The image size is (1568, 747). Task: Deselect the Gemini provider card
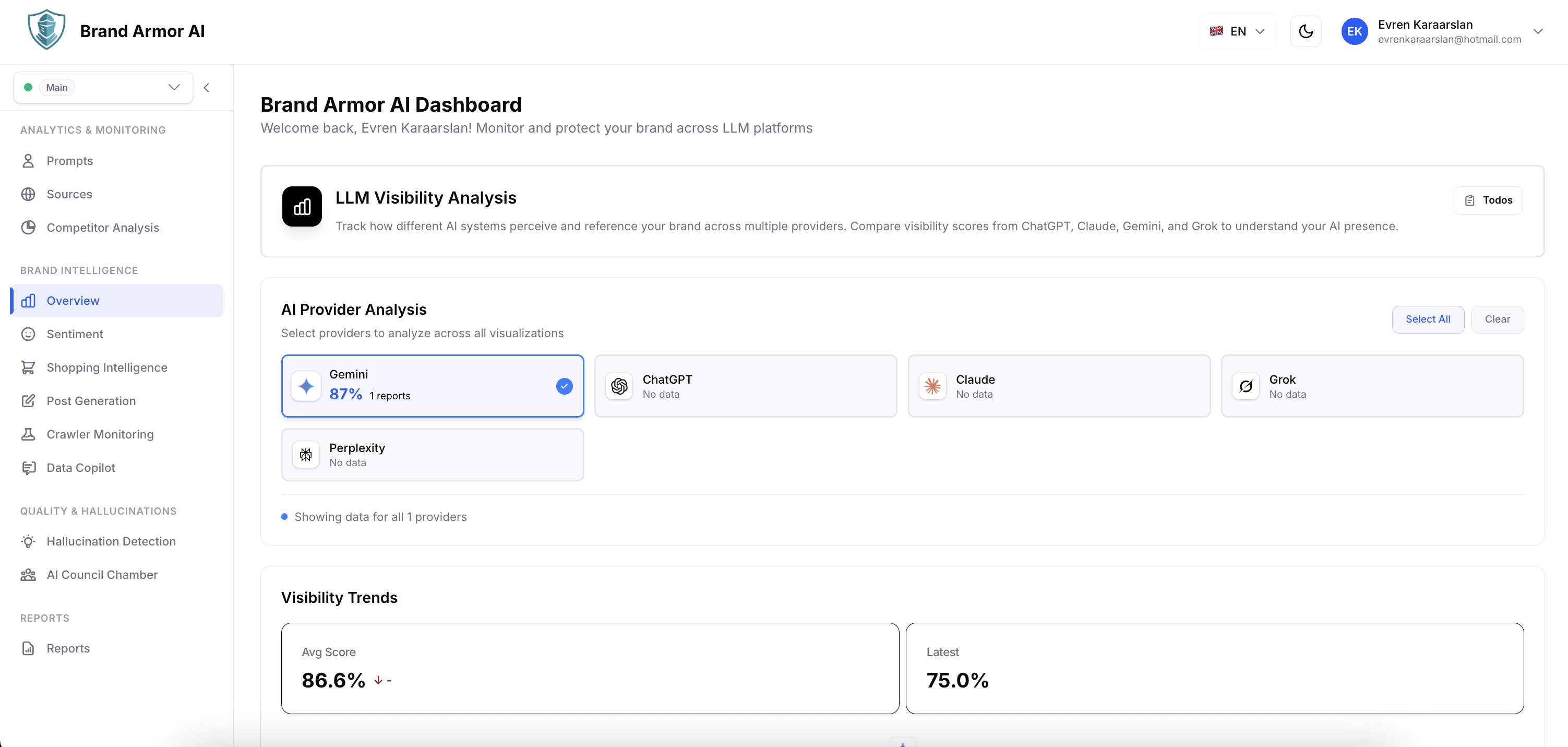click(x=432, y=385)
